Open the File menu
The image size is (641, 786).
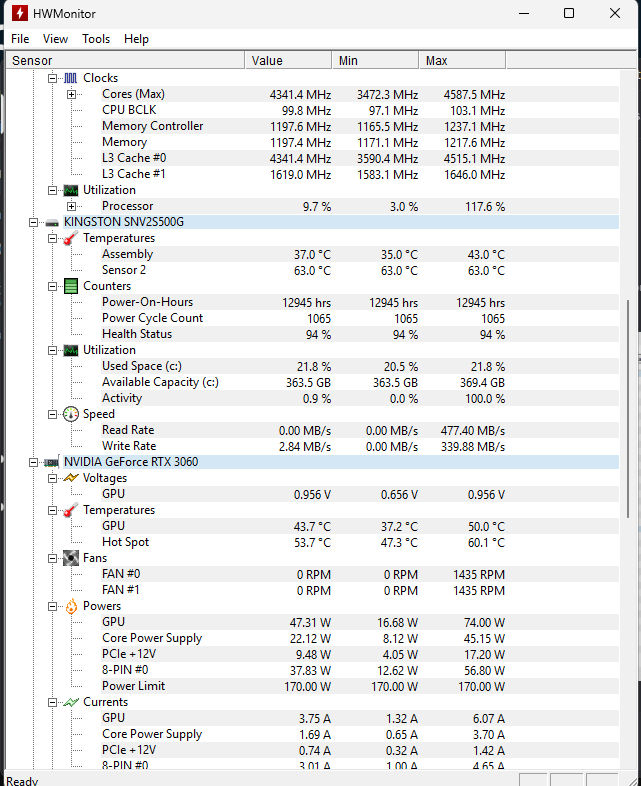click(x=20, y=39)
